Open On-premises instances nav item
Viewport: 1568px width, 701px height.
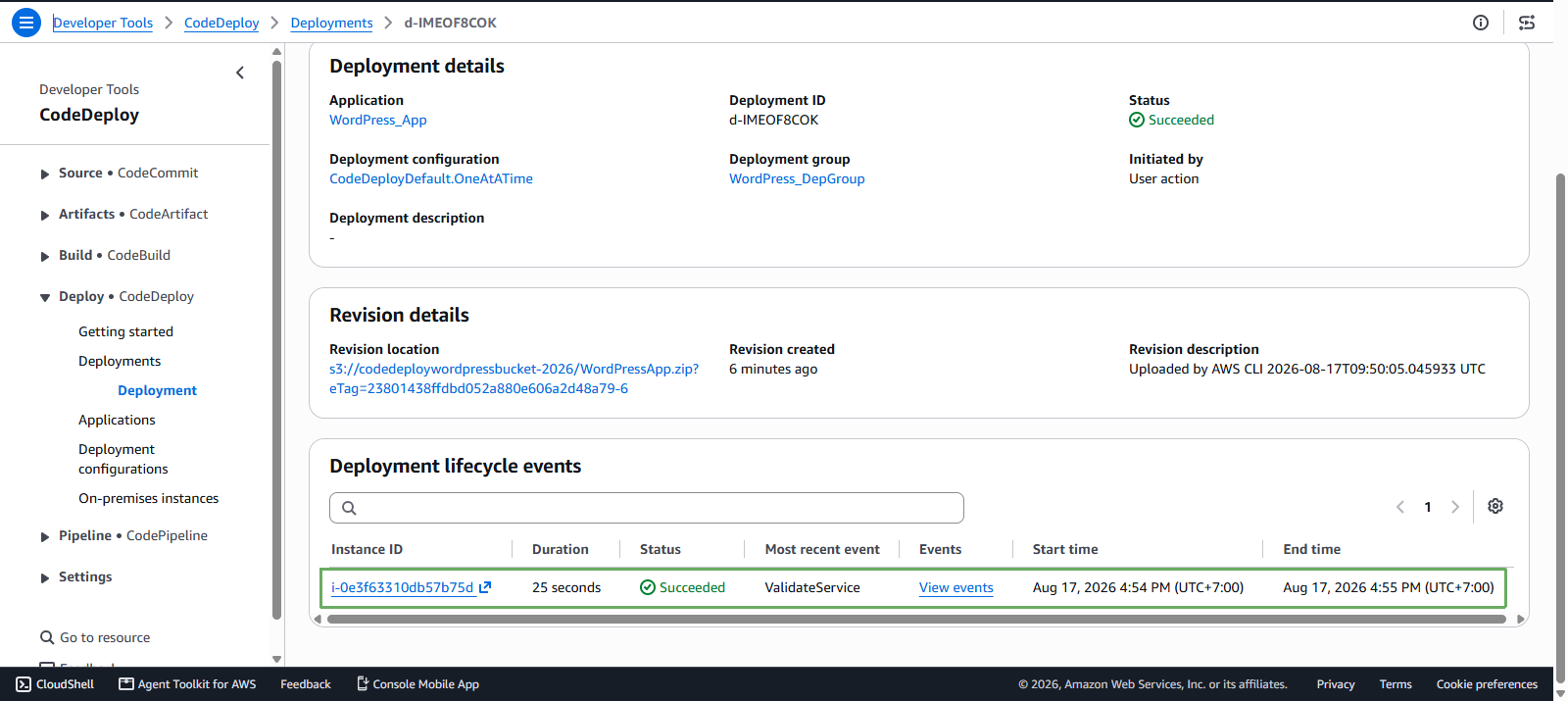pyautogui.click(x=149, y=498)
